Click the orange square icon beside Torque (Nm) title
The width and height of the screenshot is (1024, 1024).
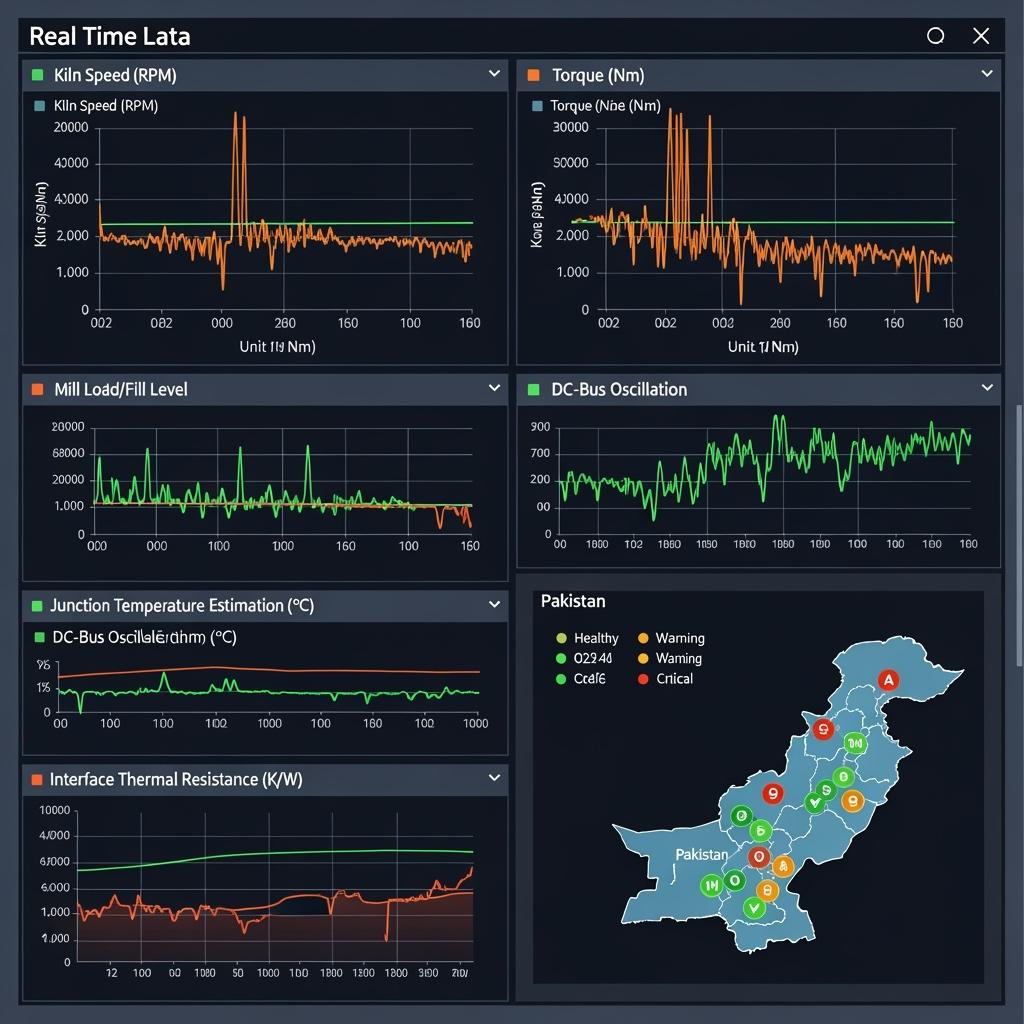[x=533, y=75]
